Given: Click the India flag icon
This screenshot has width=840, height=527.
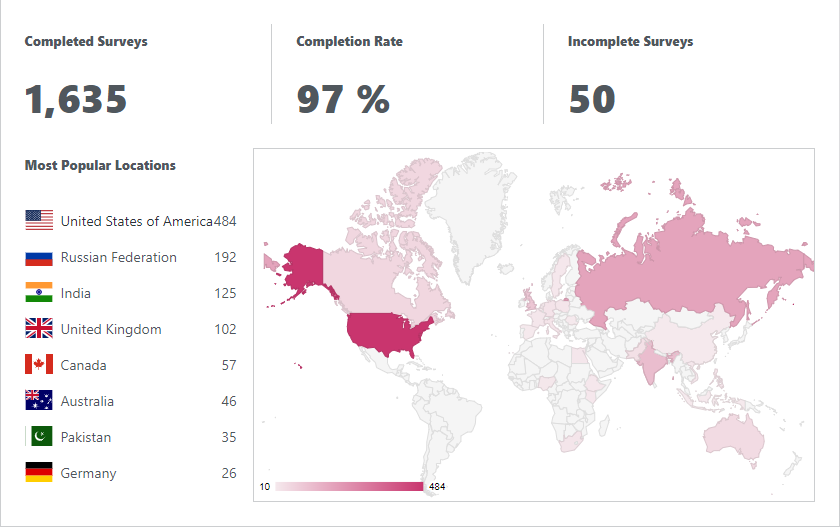Looking at the screenshot, I should pyautogui.click(x=39, y=292).
